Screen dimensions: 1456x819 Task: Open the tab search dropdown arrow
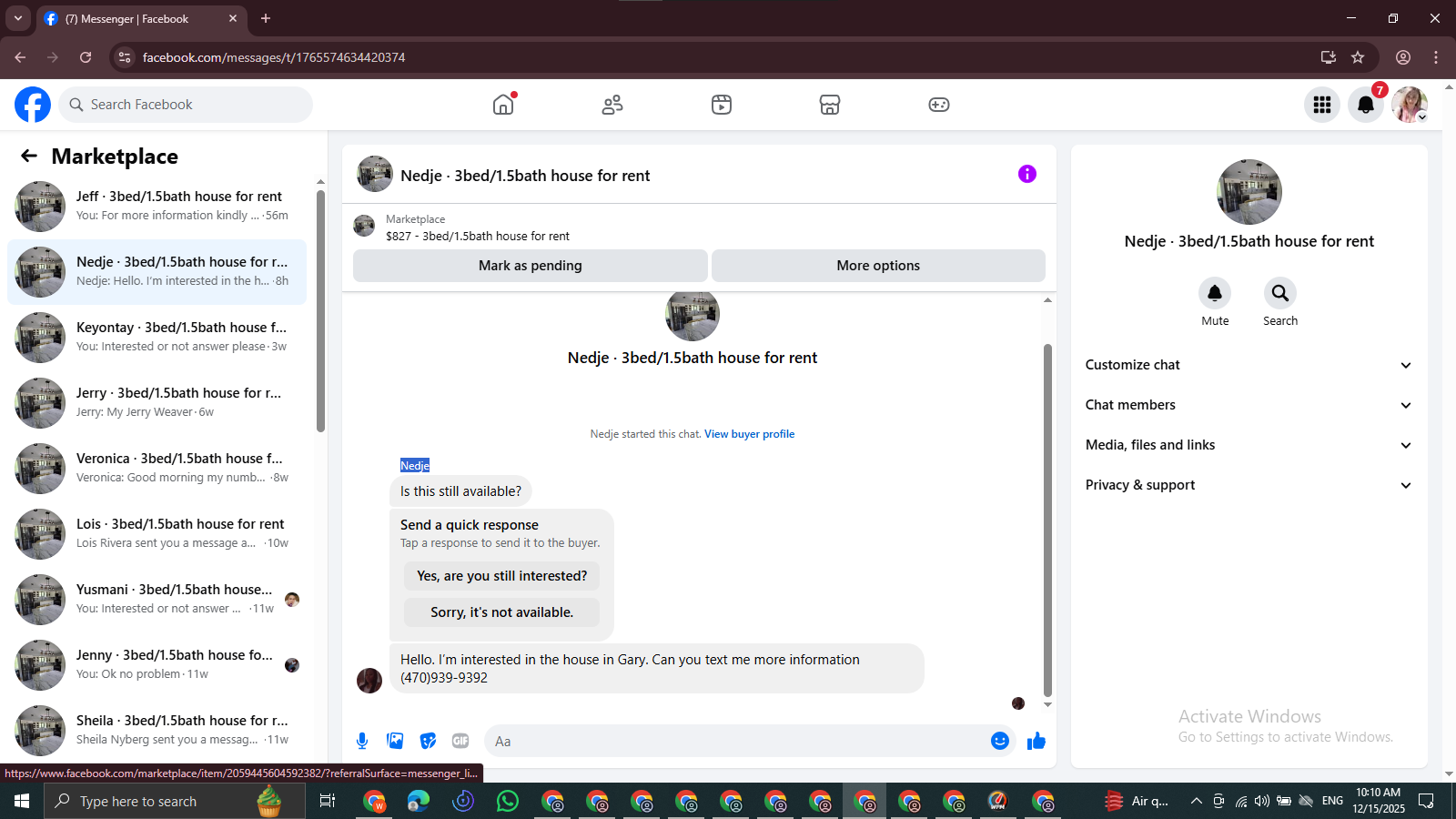[x=18, y=18]
